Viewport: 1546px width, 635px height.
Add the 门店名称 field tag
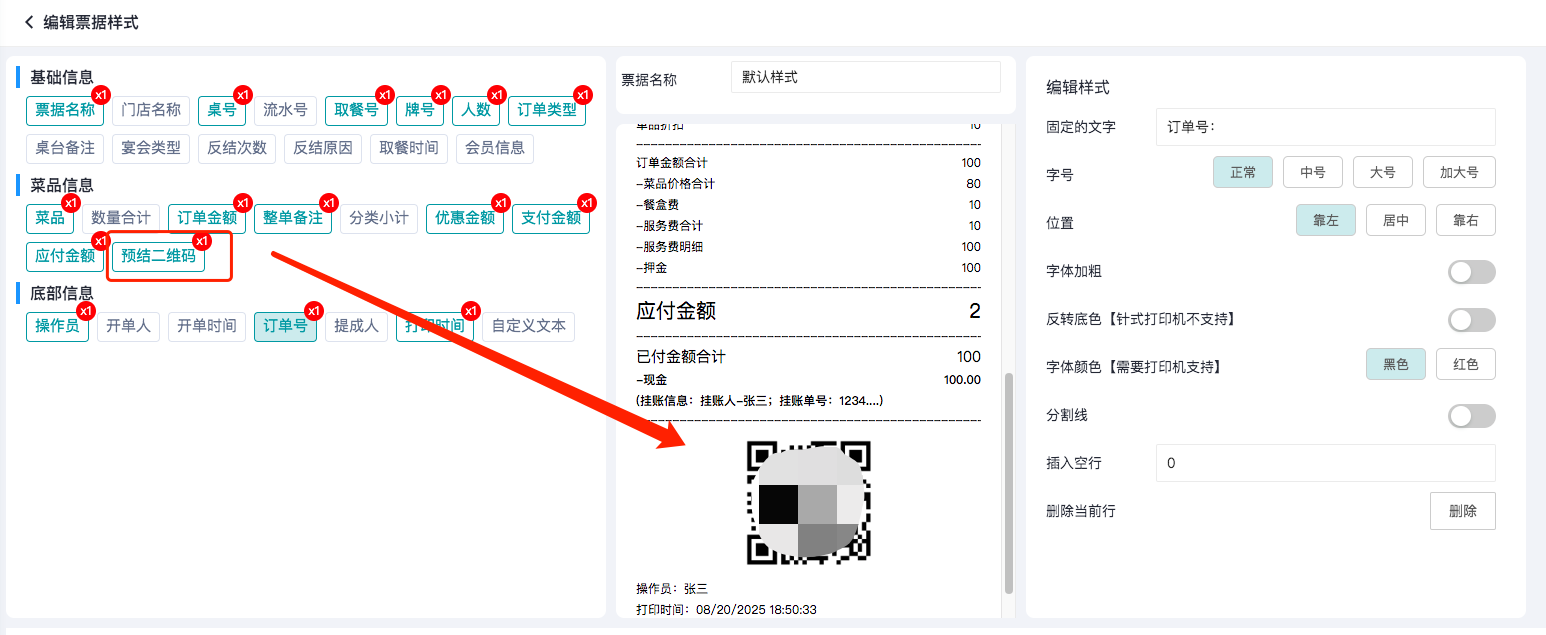[151, 110]
